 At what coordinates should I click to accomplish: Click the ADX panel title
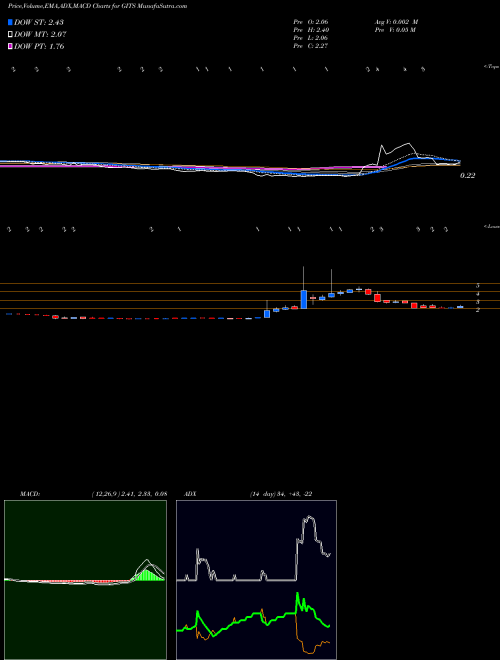point(190,494)
